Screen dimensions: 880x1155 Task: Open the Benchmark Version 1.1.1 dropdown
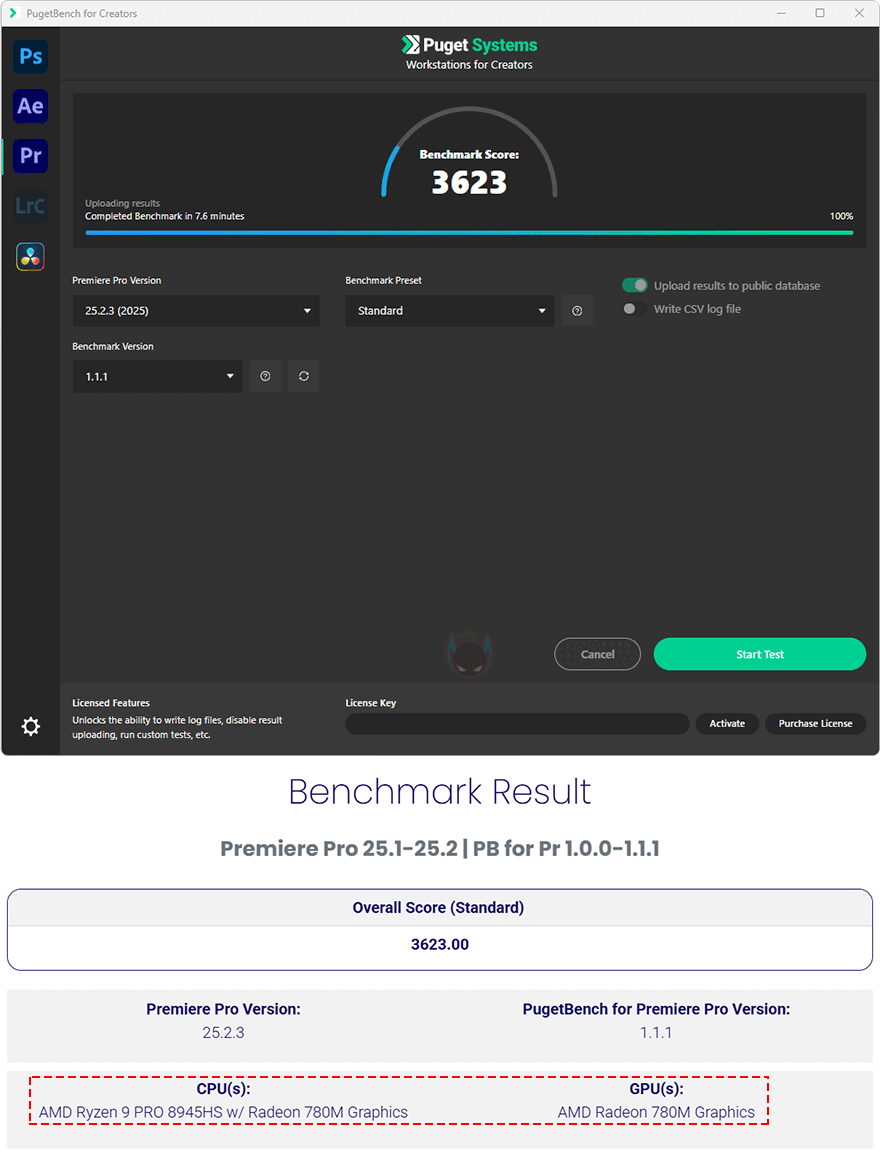[157, 376]
